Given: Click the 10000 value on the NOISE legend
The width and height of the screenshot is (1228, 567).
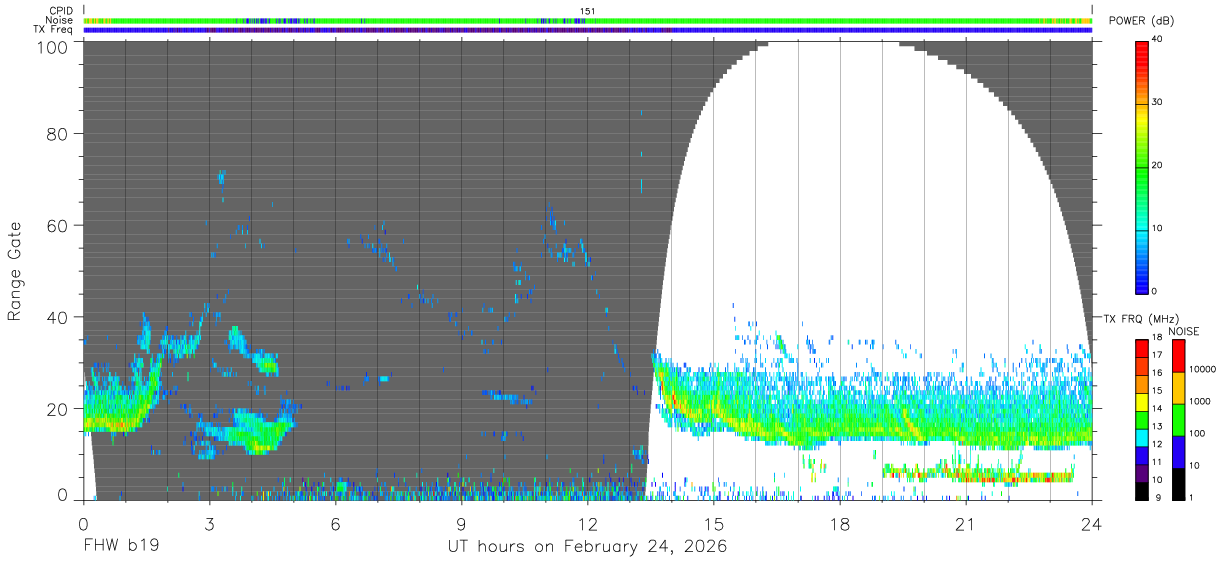Looking at the screenshot, I should 1201,369.
